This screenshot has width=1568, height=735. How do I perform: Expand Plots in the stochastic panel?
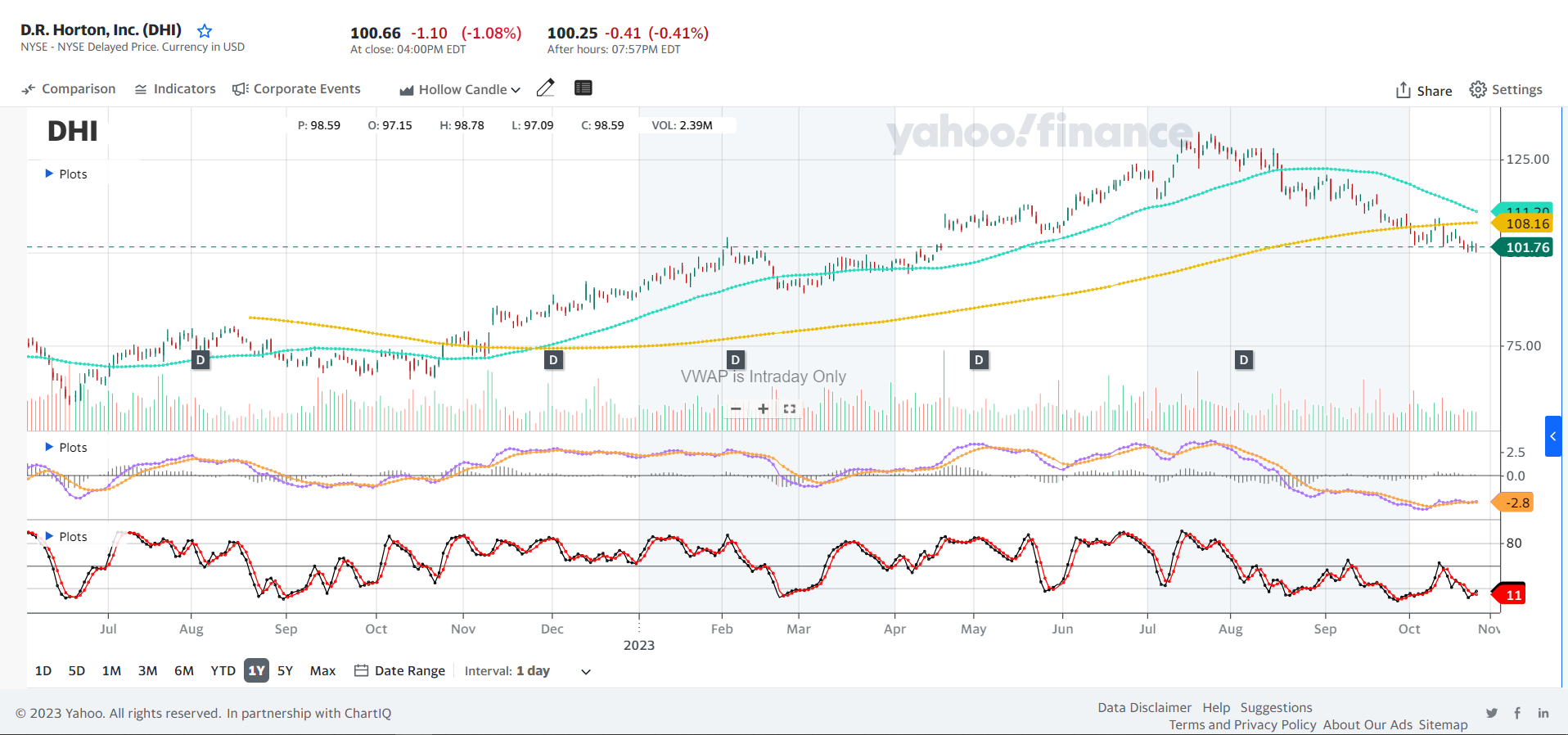coord(65,536)
